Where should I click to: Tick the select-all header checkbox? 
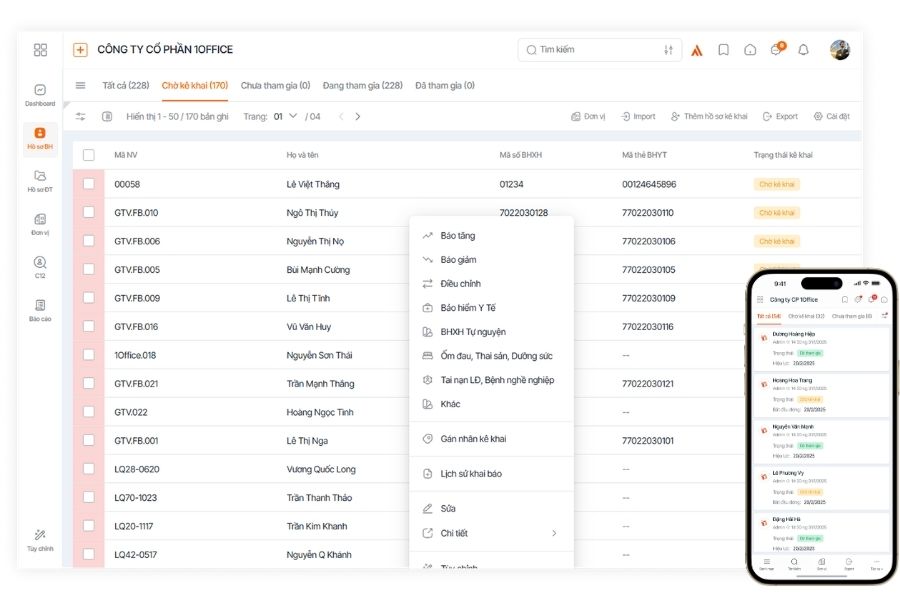click(x=89, y=155)
